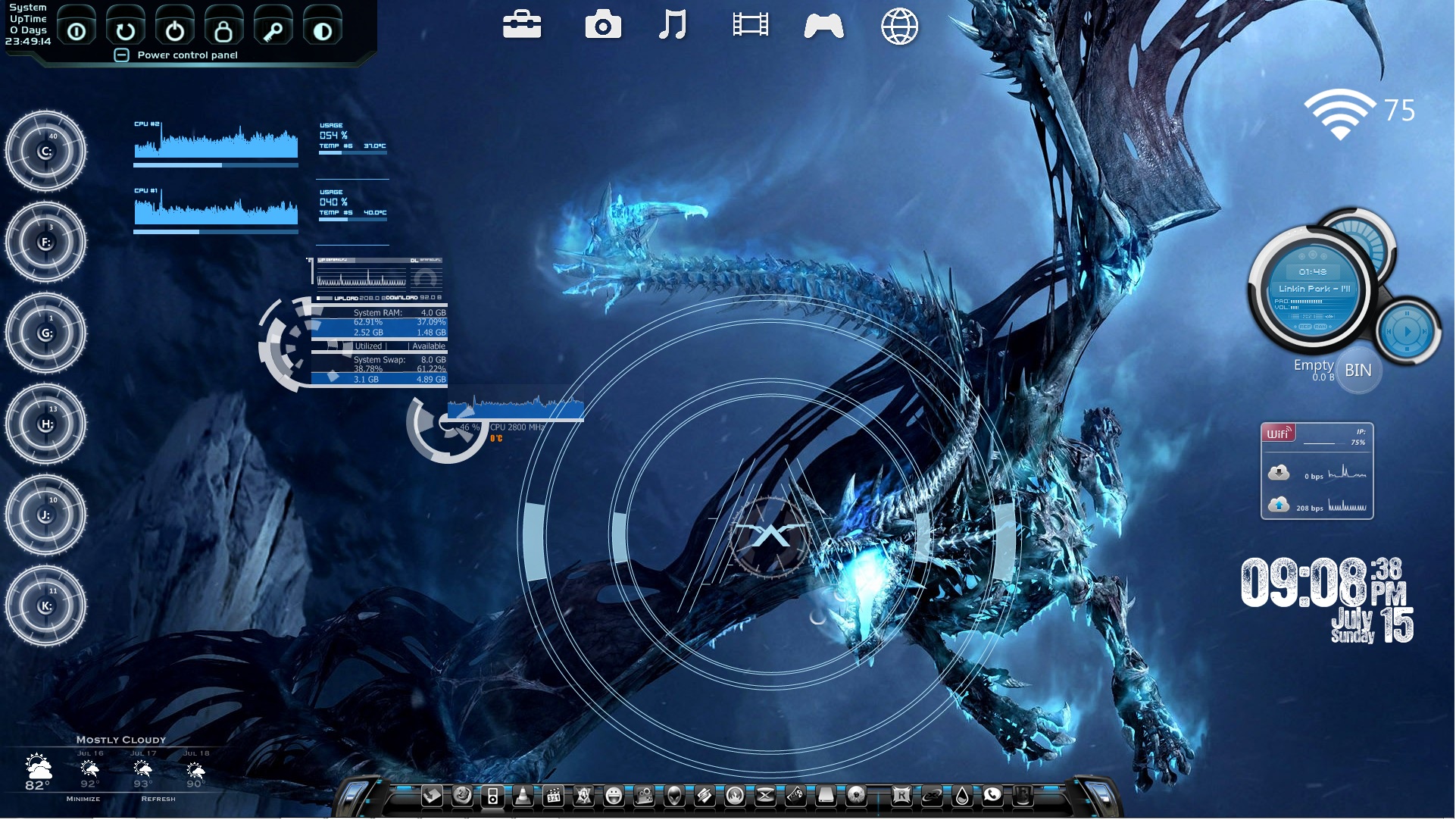Click the Jul 16 forecast icon
The width and height of the screenshot is (1456, 820).
tap(89, 770)
